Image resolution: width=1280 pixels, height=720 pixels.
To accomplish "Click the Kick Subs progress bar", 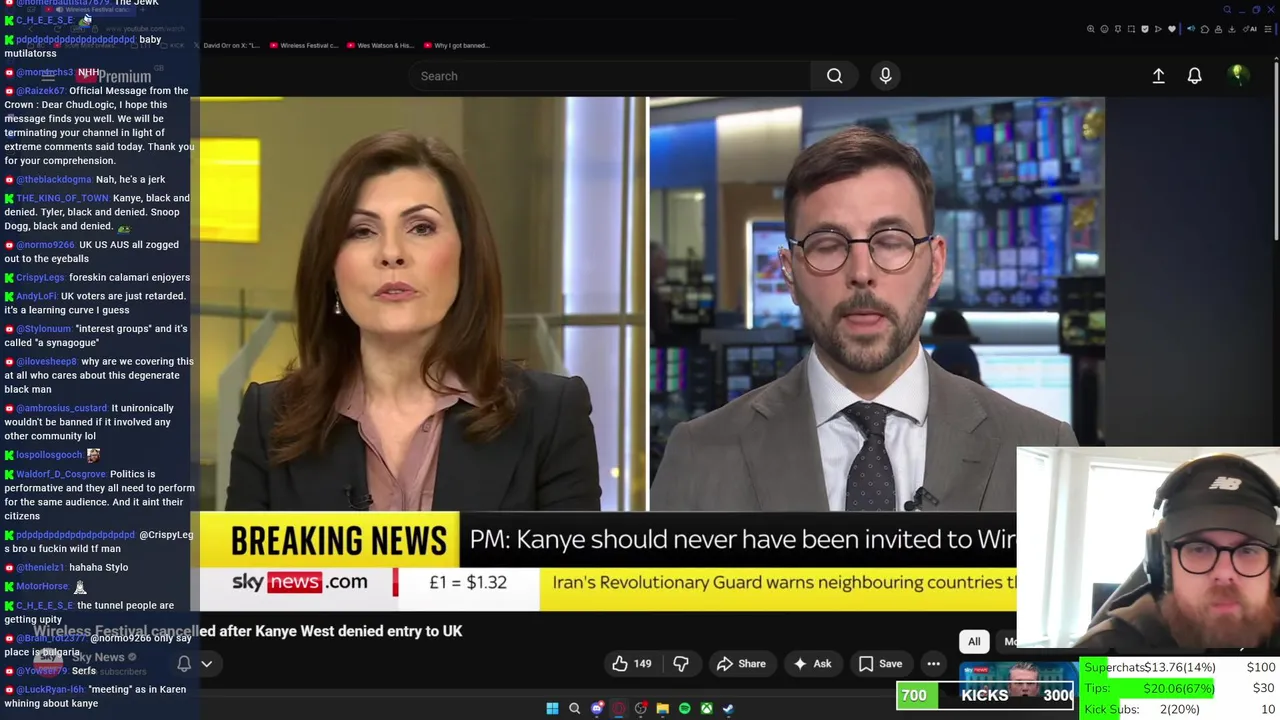I will pos(1180,709).
